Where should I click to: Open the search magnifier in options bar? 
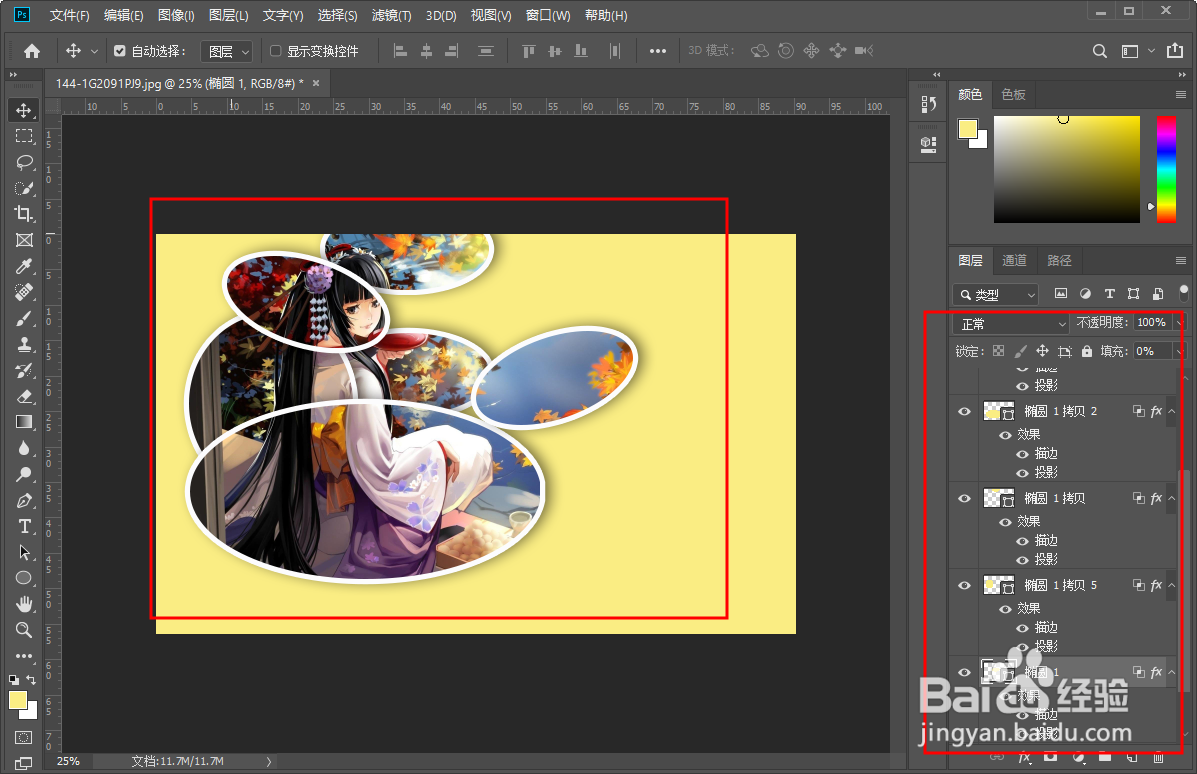[1099, 51]
